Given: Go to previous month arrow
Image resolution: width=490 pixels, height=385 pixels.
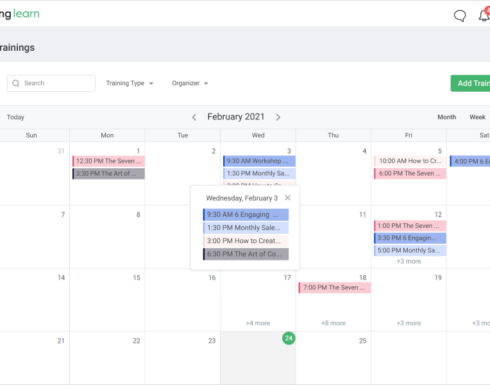Looking at the screenshot, I should (194, 117).
